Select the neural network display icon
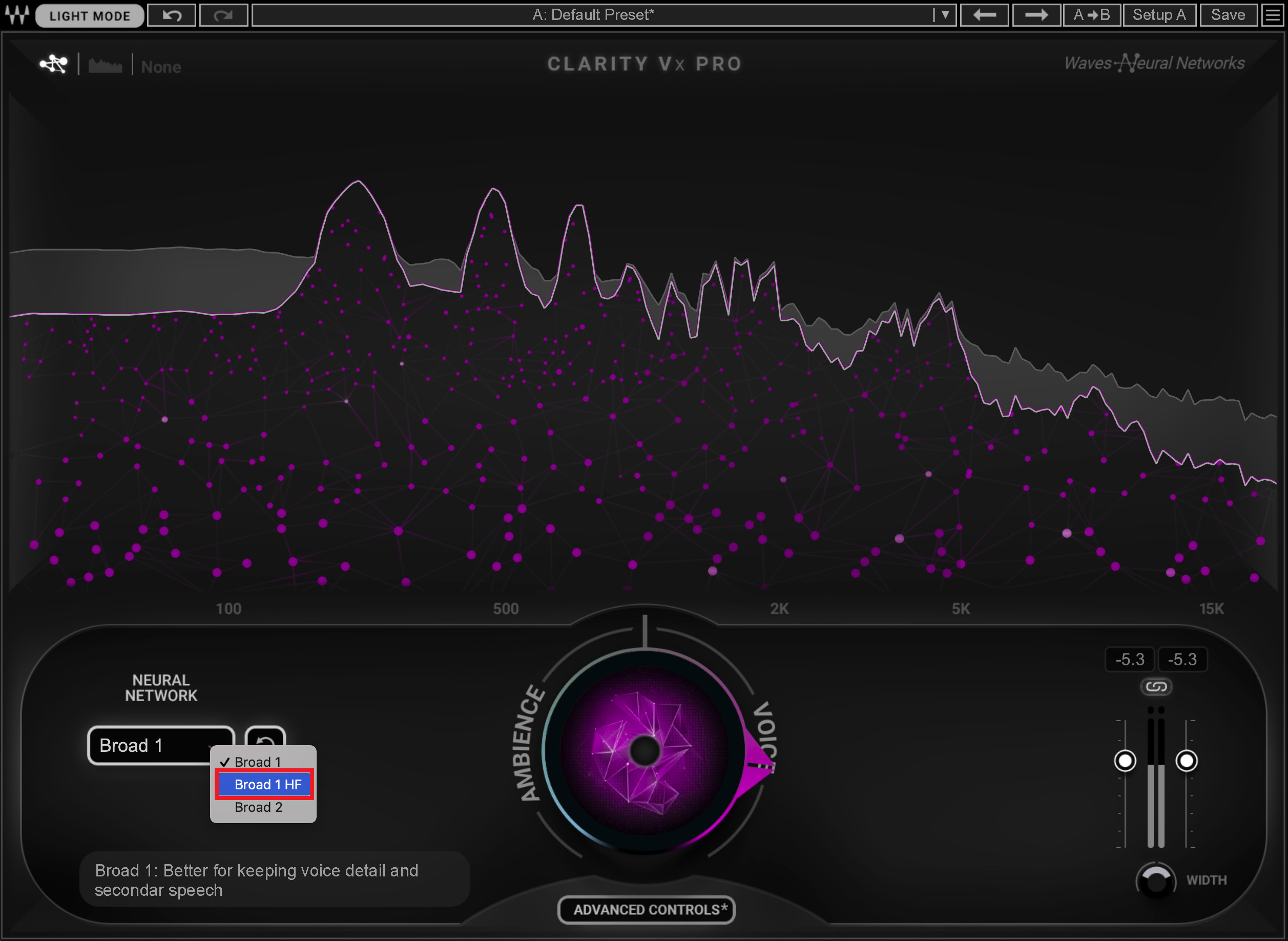Viewport: 1288px width, 941px height. [54, 64]
